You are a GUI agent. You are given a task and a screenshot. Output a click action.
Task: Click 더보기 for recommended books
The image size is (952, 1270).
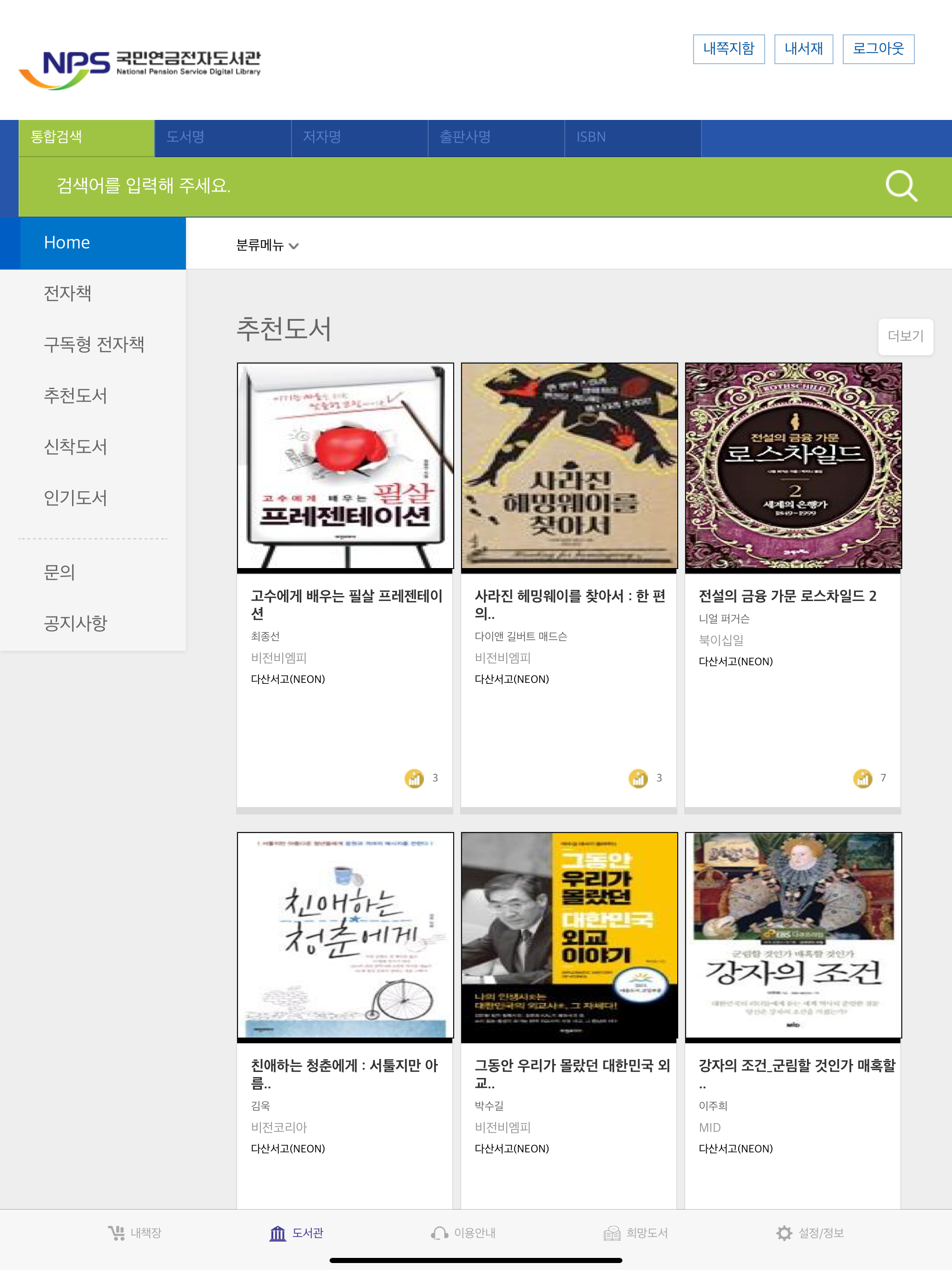click(x=906, y=337)
